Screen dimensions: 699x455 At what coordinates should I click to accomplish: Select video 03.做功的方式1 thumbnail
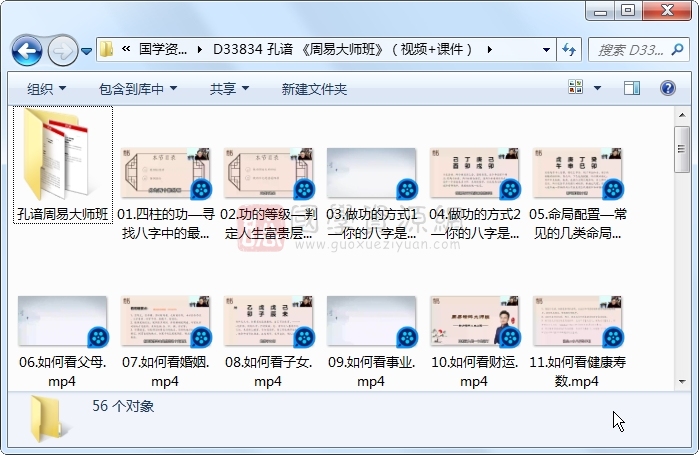point(371,173)
